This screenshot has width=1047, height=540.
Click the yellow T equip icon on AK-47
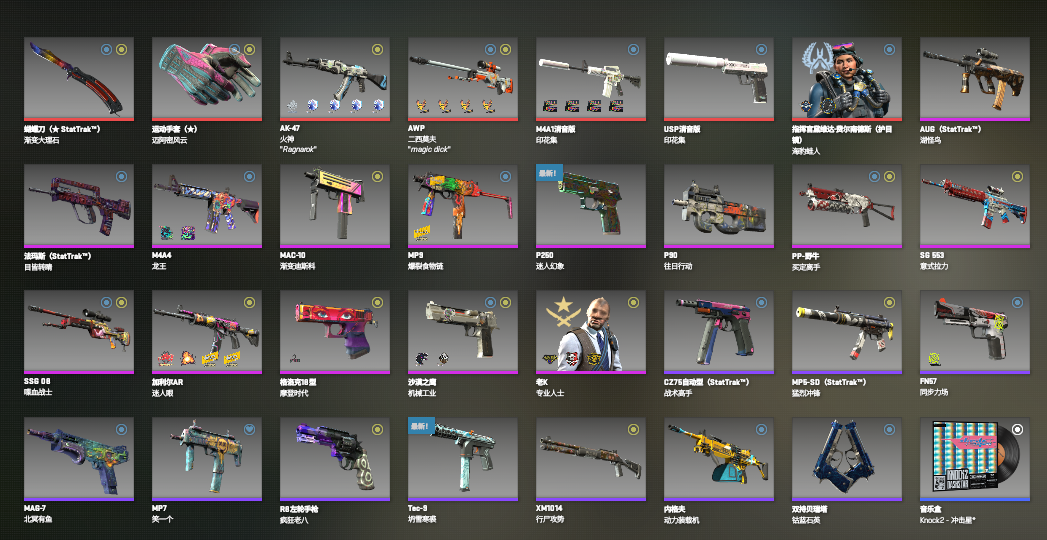coord(377,49)
